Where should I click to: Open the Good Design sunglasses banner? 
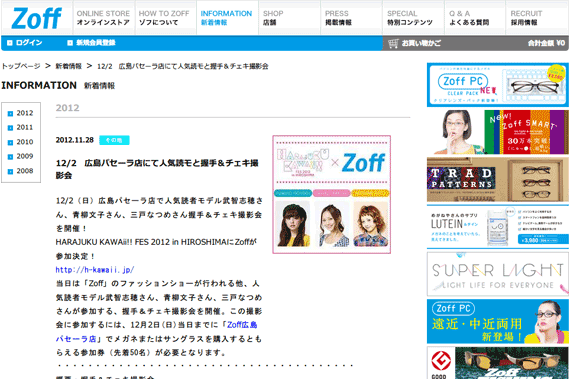point(498,363)
